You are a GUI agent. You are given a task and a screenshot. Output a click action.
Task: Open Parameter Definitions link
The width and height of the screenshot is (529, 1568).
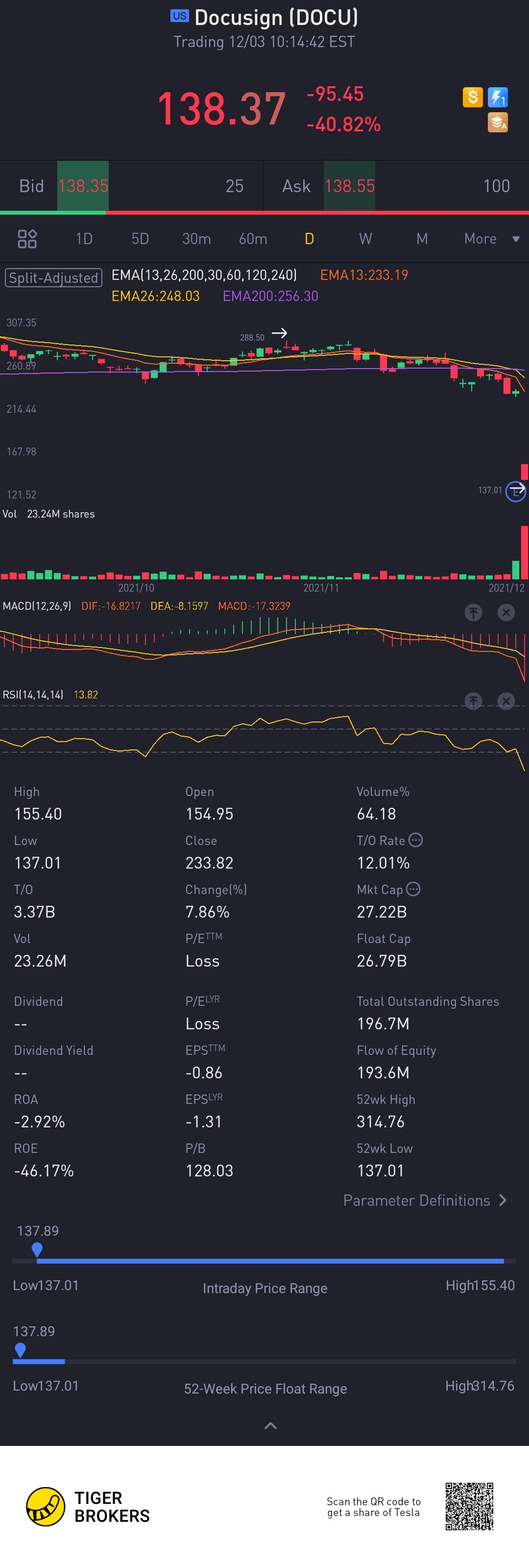424,1200
